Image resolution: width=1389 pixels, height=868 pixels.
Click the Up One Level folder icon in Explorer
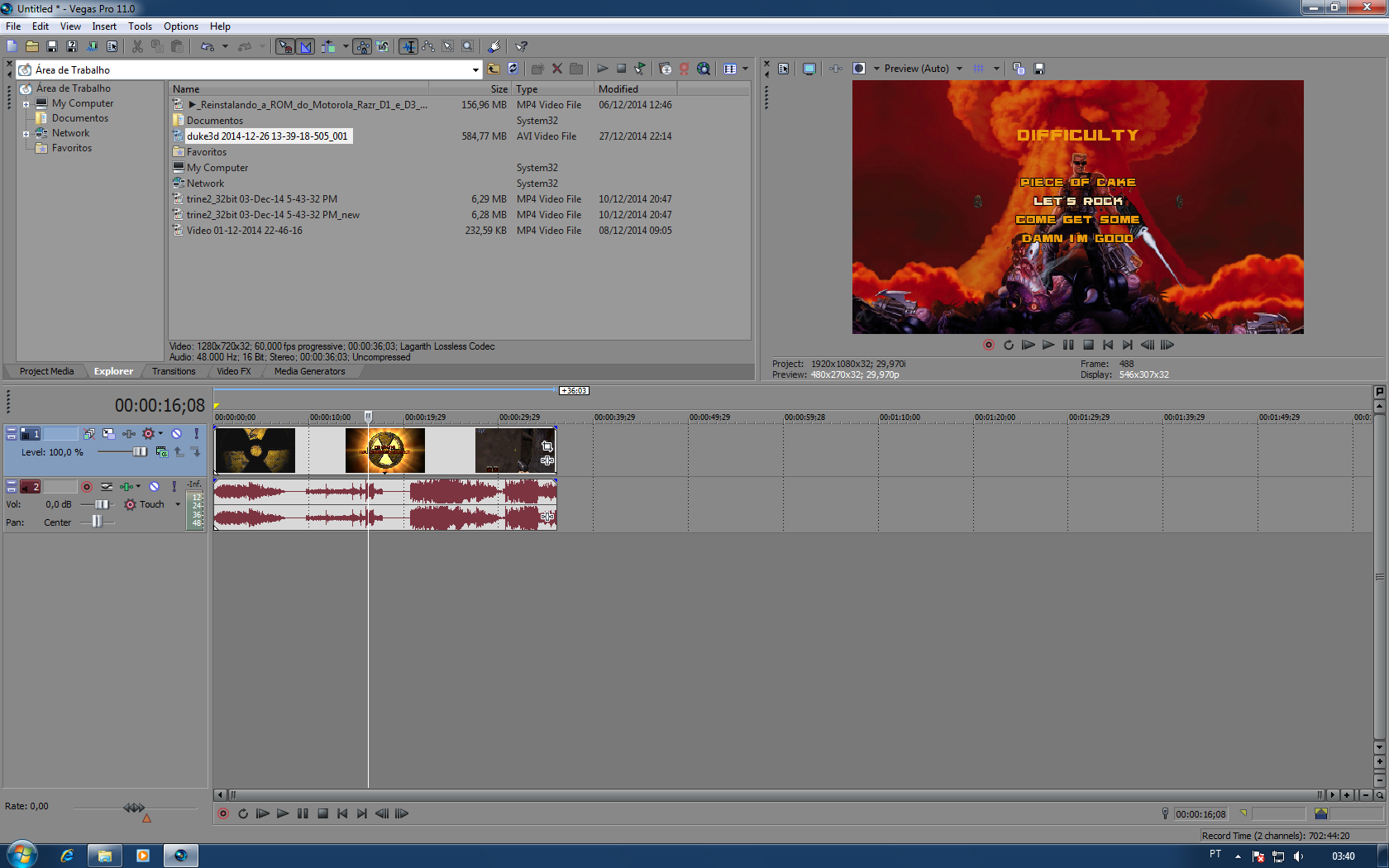click(494, 69)
